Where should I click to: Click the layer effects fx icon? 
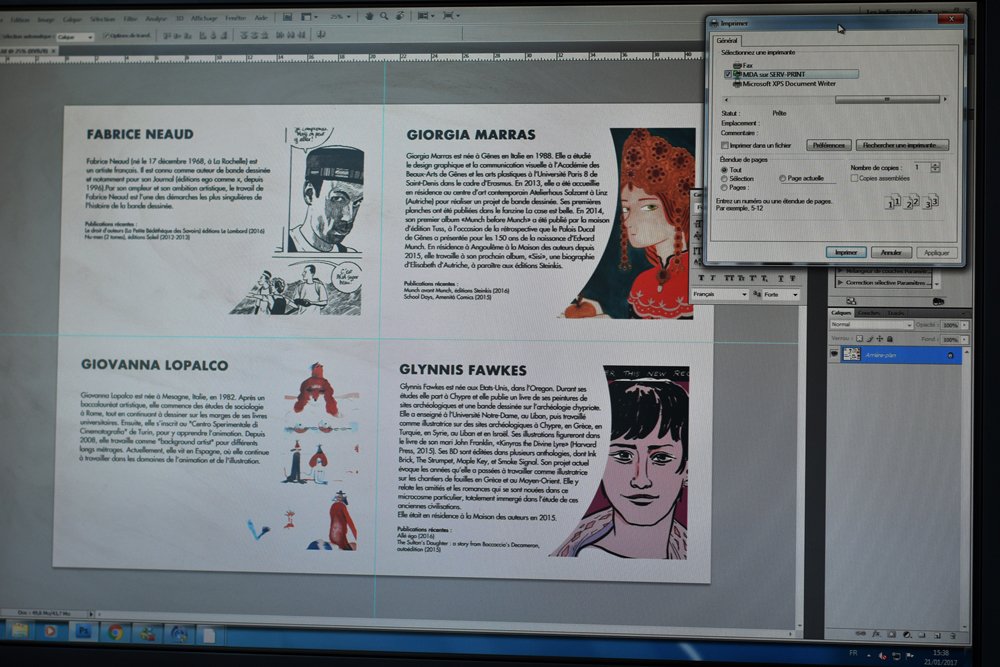(875, 633)
